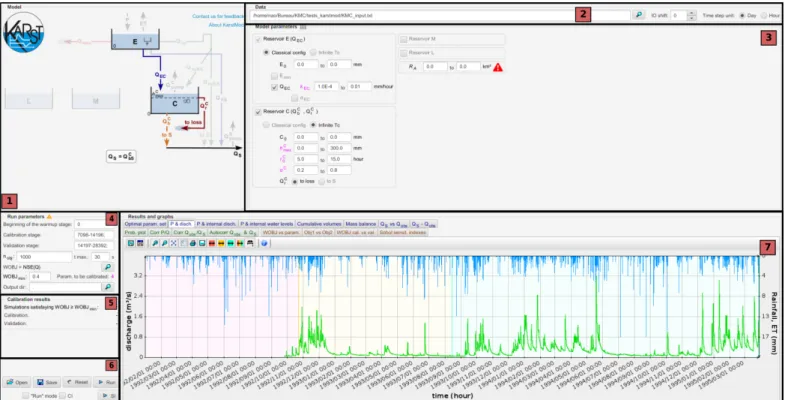Click the second magnifier zoom icon in graph toolbar
The width and height of the screenshot is (788, 400).
point(164,243)
